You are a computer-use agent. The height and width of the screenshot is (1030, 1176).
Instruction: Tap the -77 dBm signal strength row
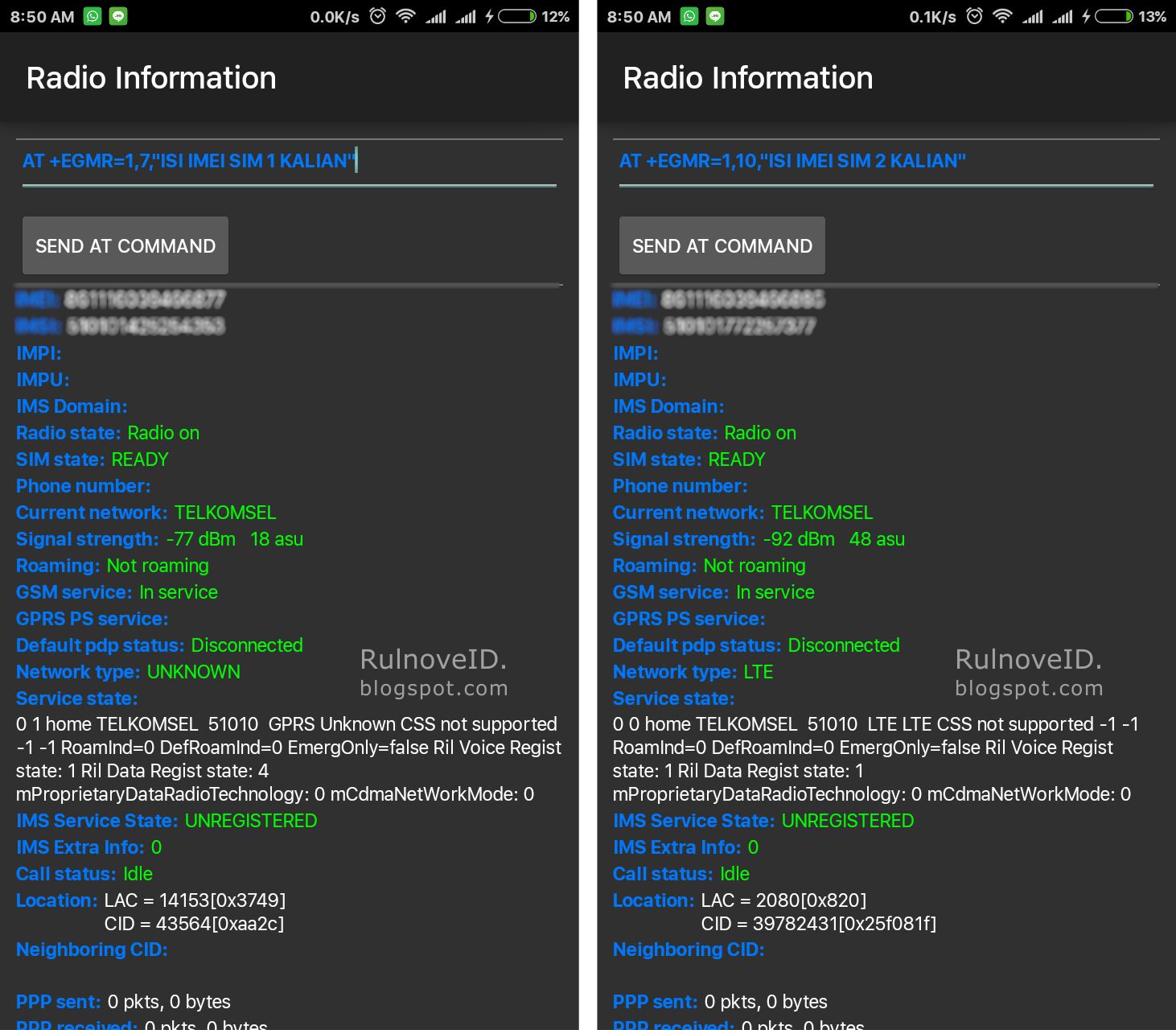pyautogui.click(x=160, y=539)
